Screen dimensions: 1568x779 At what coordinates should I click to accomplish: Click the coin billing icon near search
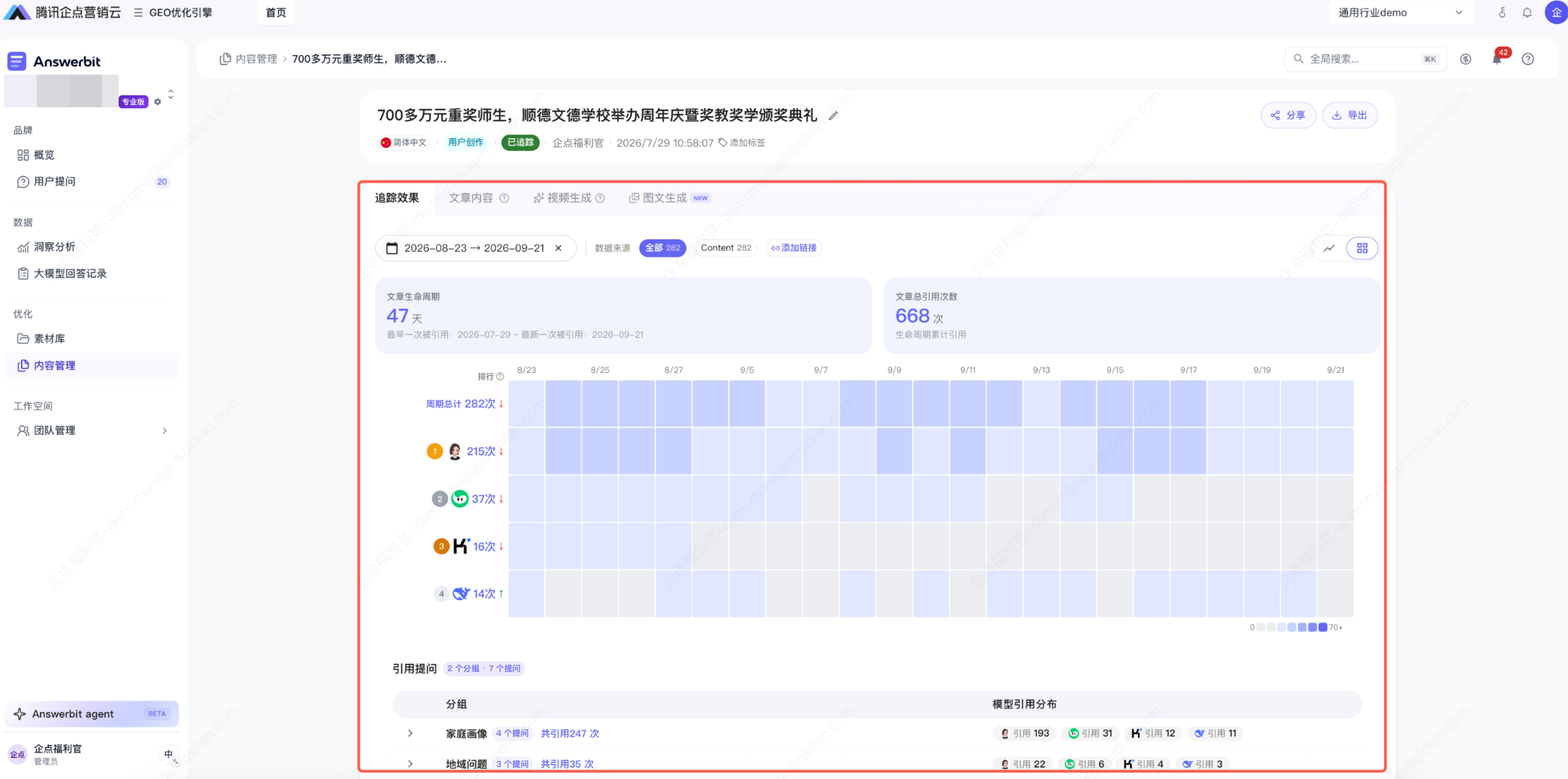tap(1465, 59)
